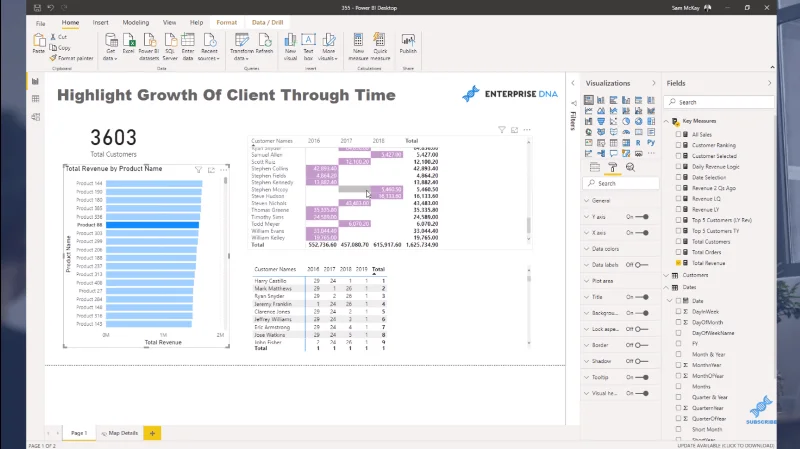Select the Q&A visual icon
This screenshot has width=800, height=449.
613,153
